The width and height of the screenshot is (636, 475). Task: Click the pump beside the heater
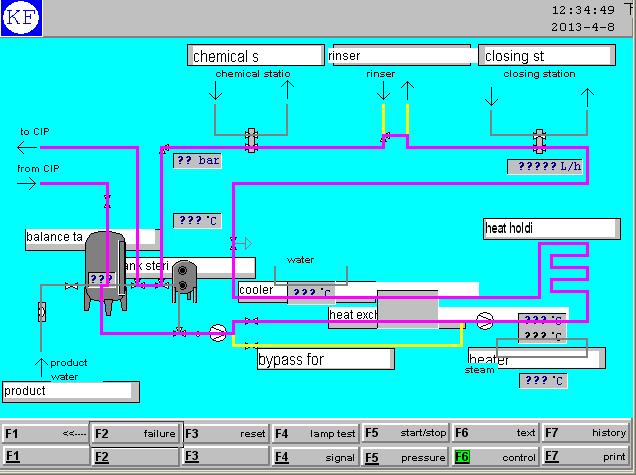pyautogui.click(x=485, y=321)
